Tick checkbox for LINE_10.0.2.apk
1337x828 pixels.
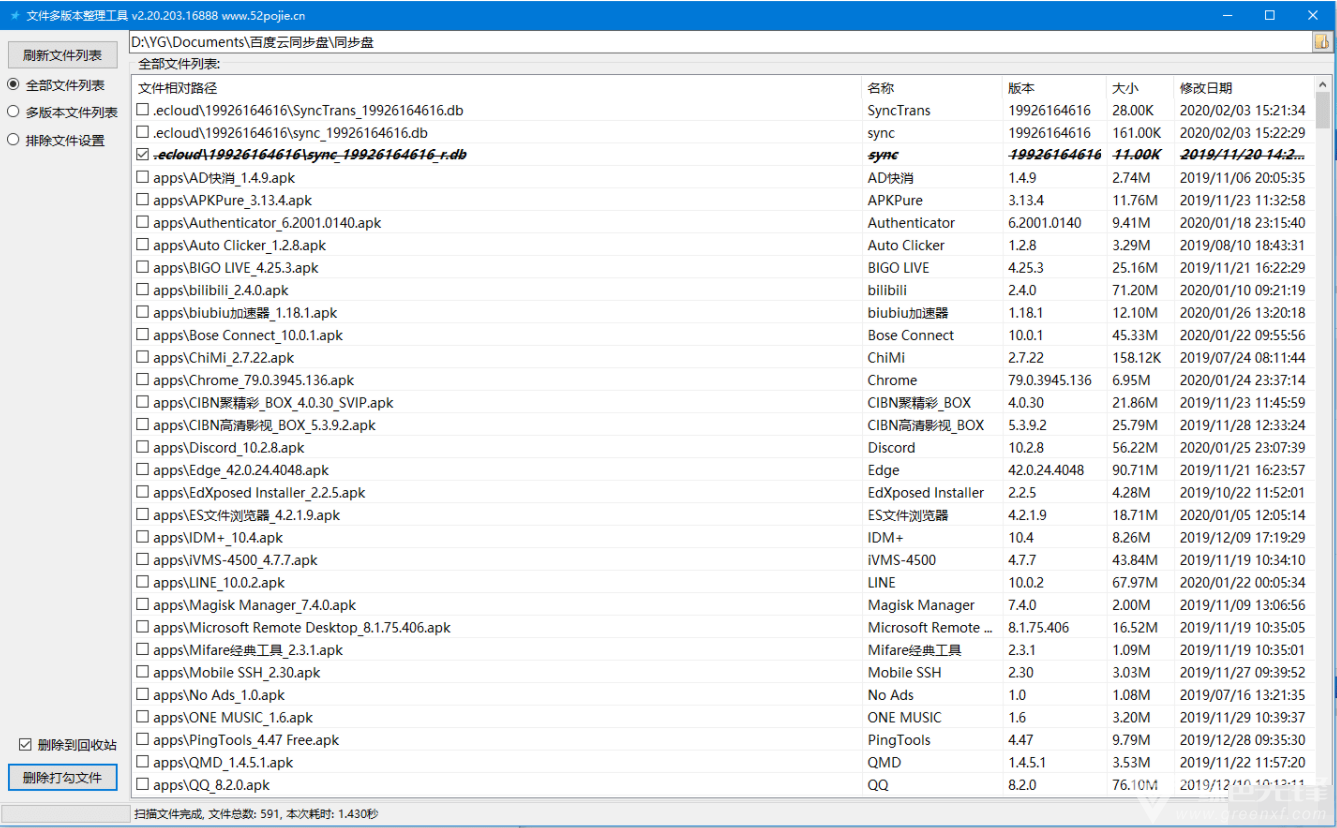coord(143,582)
